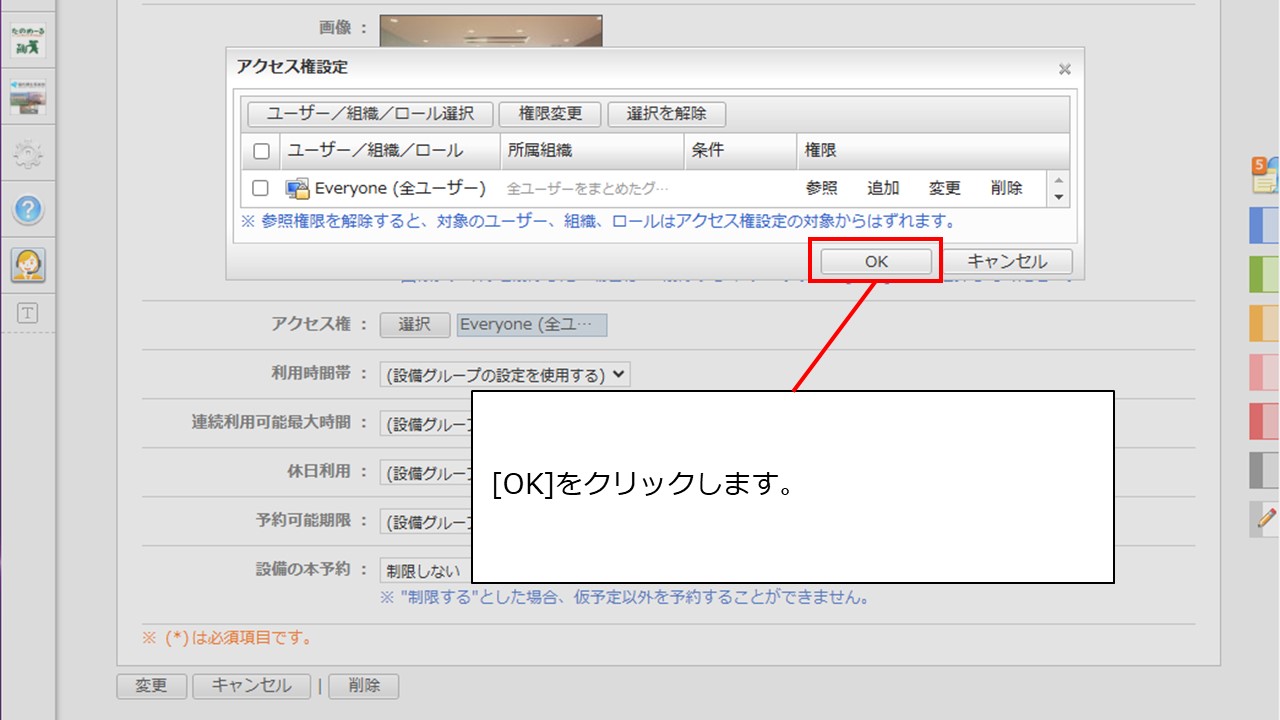The height and width of the screenshot is (720, 1280).
Task: Select the blue color tab on right edge
Action: click(1265, 225)
